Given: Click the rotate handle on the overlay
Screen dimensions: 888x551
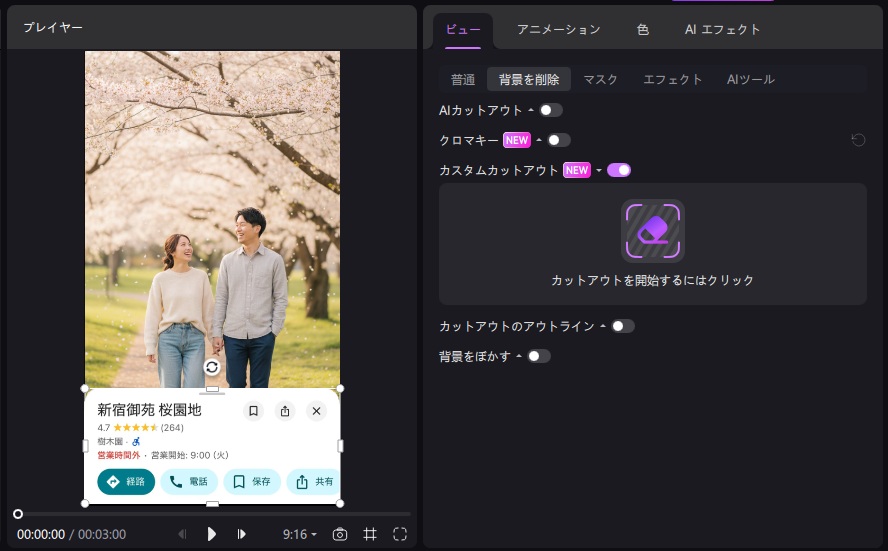Looking at the screenshot, I should coord(212,367).
